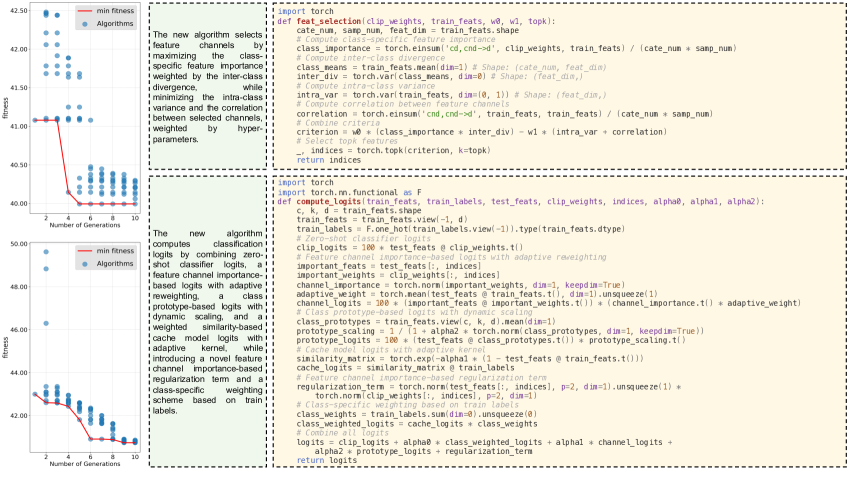847x479 pixels.
Task: Click the torch.topk indices line
Action: coord(393,150)
